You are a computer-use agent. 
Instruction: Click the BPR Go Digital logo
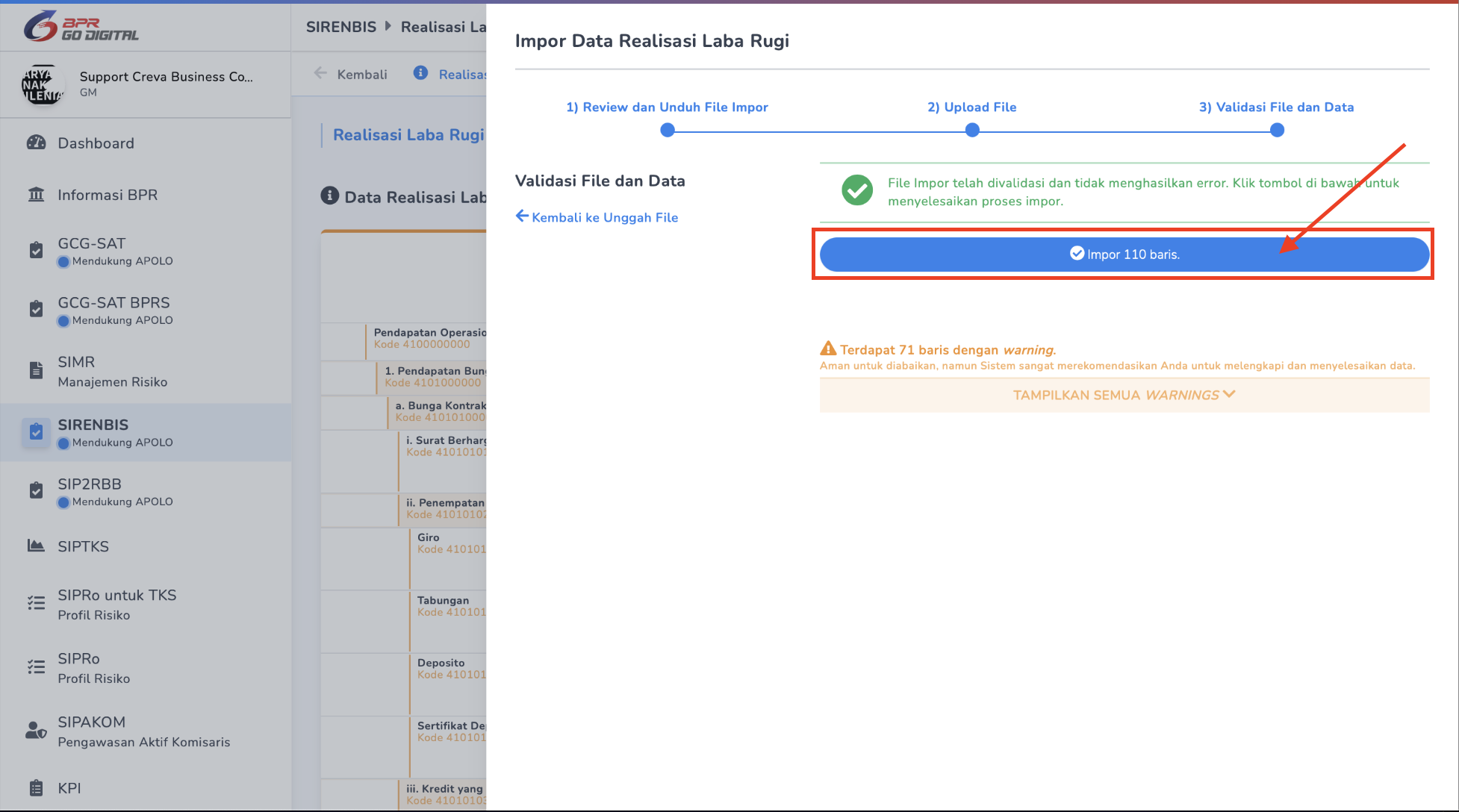coord(81,27)
